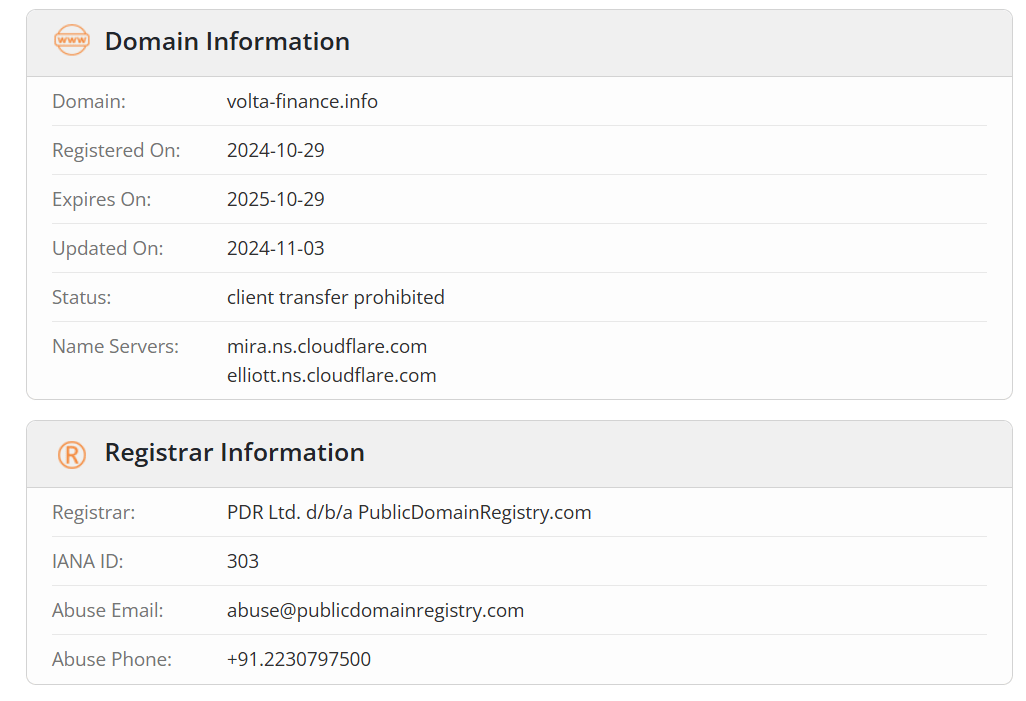
Task: Click the abuse@publicdomainregistry.com email
Action: 375,611
